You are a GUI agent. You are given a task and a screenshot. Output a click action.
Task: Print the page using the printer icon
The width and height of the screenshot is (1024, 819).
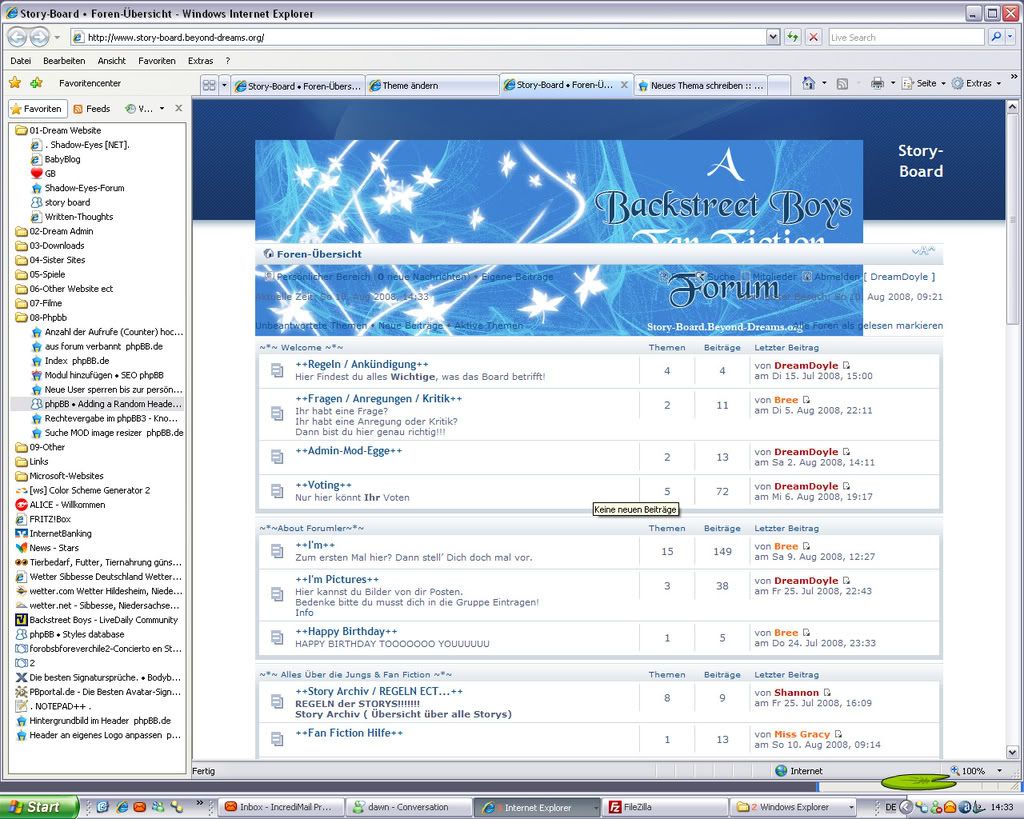pos(877,83)
